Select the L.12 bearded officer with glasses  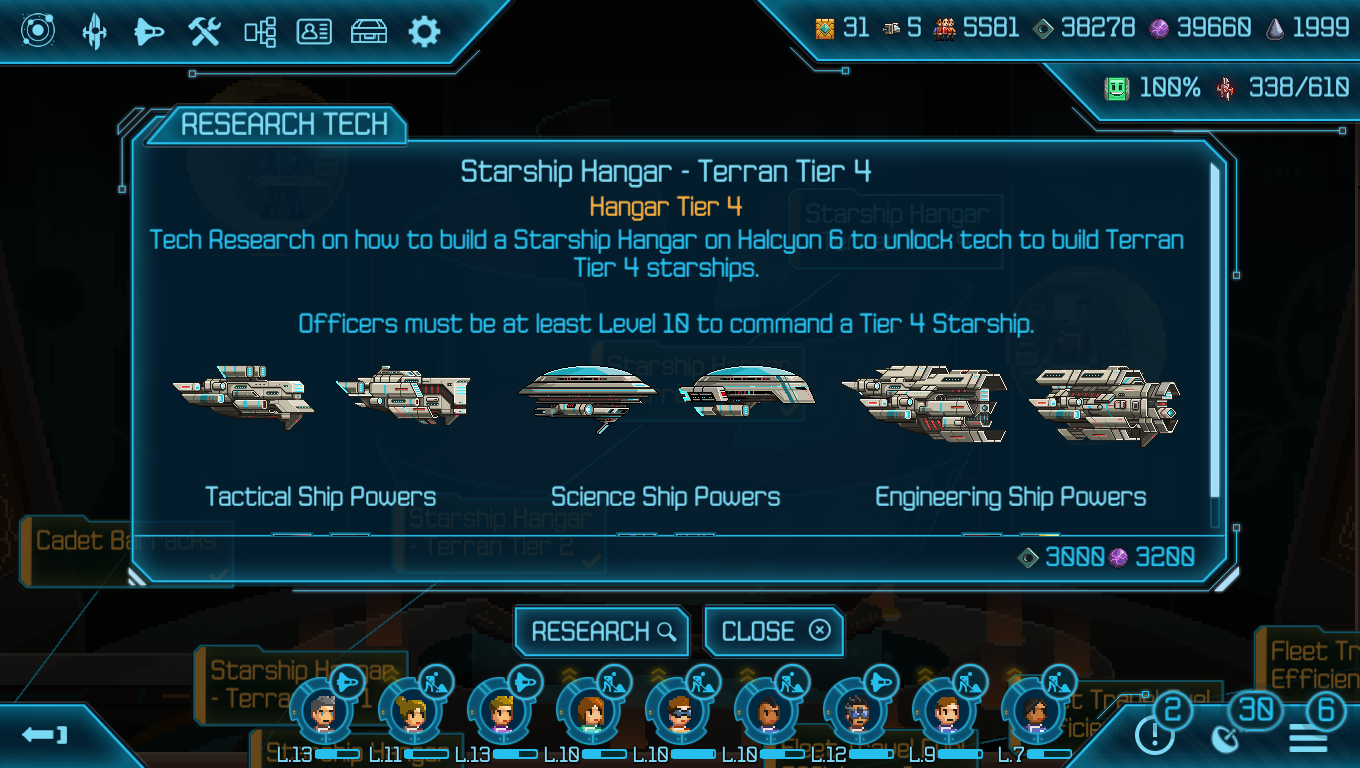pyautogui.click(x=857, y=711)
